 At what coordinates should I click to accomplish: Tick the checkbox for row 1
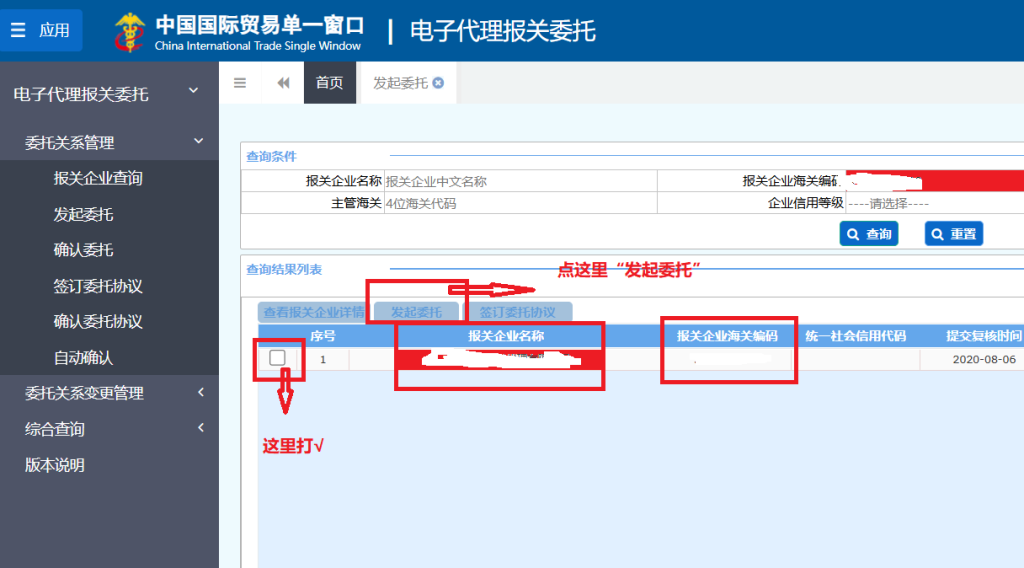[x=278, y=358]
